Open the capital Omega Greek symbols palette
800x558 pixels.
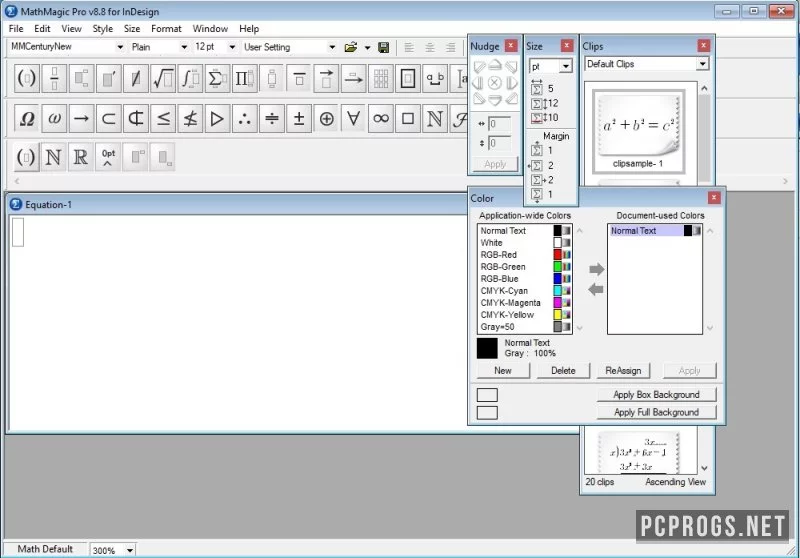pyautogui.click(x=27, y=119)
